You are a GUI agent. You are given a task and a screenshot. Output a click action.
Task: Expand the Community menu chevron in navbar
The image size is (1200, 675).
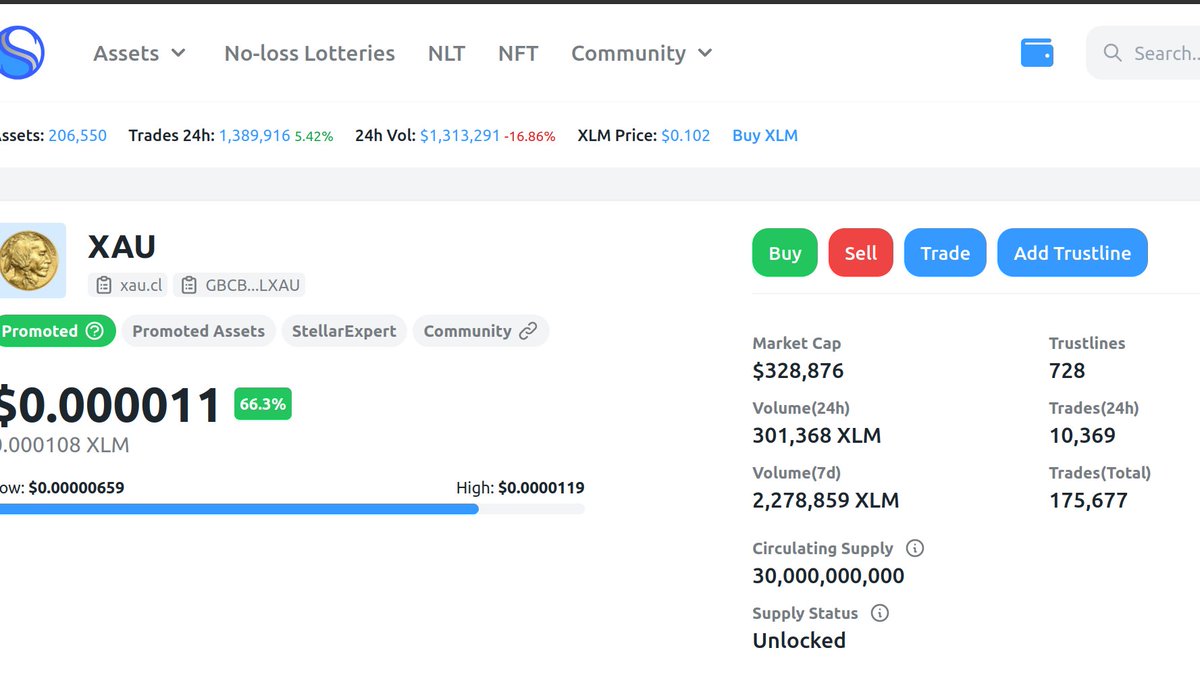point(705,53)
